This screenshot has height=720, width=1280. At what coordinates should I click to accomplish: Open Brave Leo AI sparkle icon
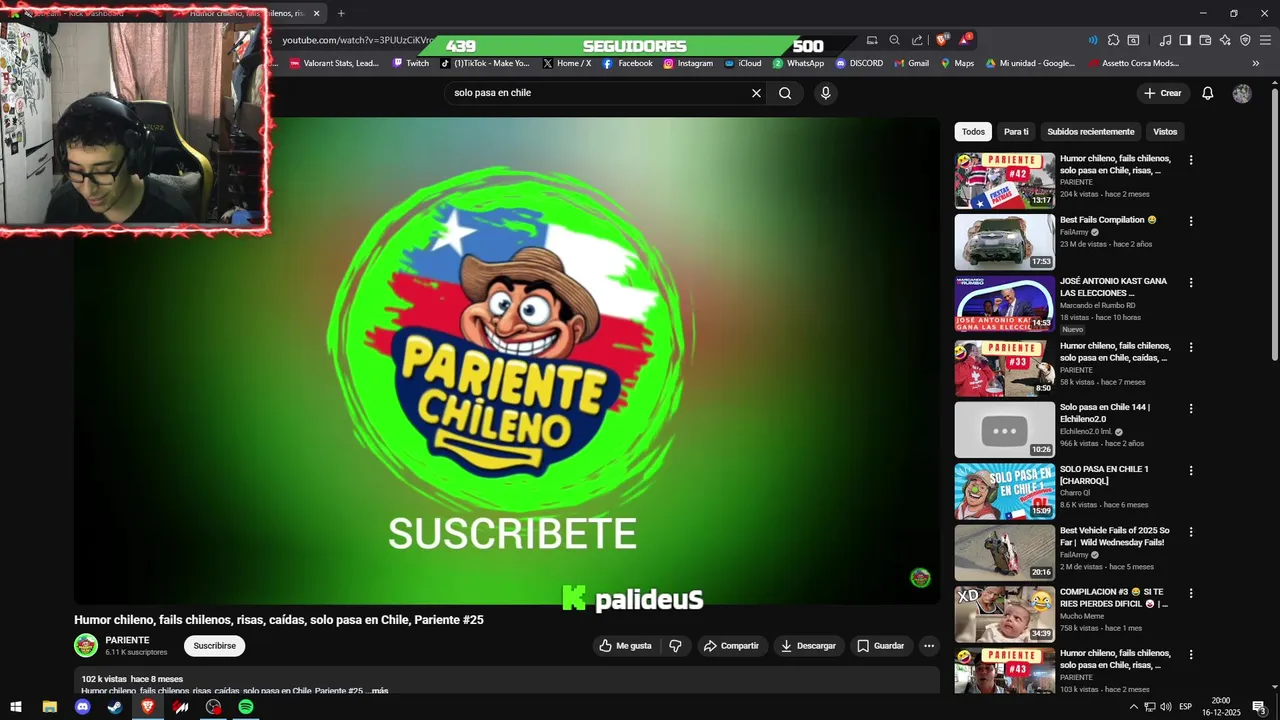coord(1225,40)
